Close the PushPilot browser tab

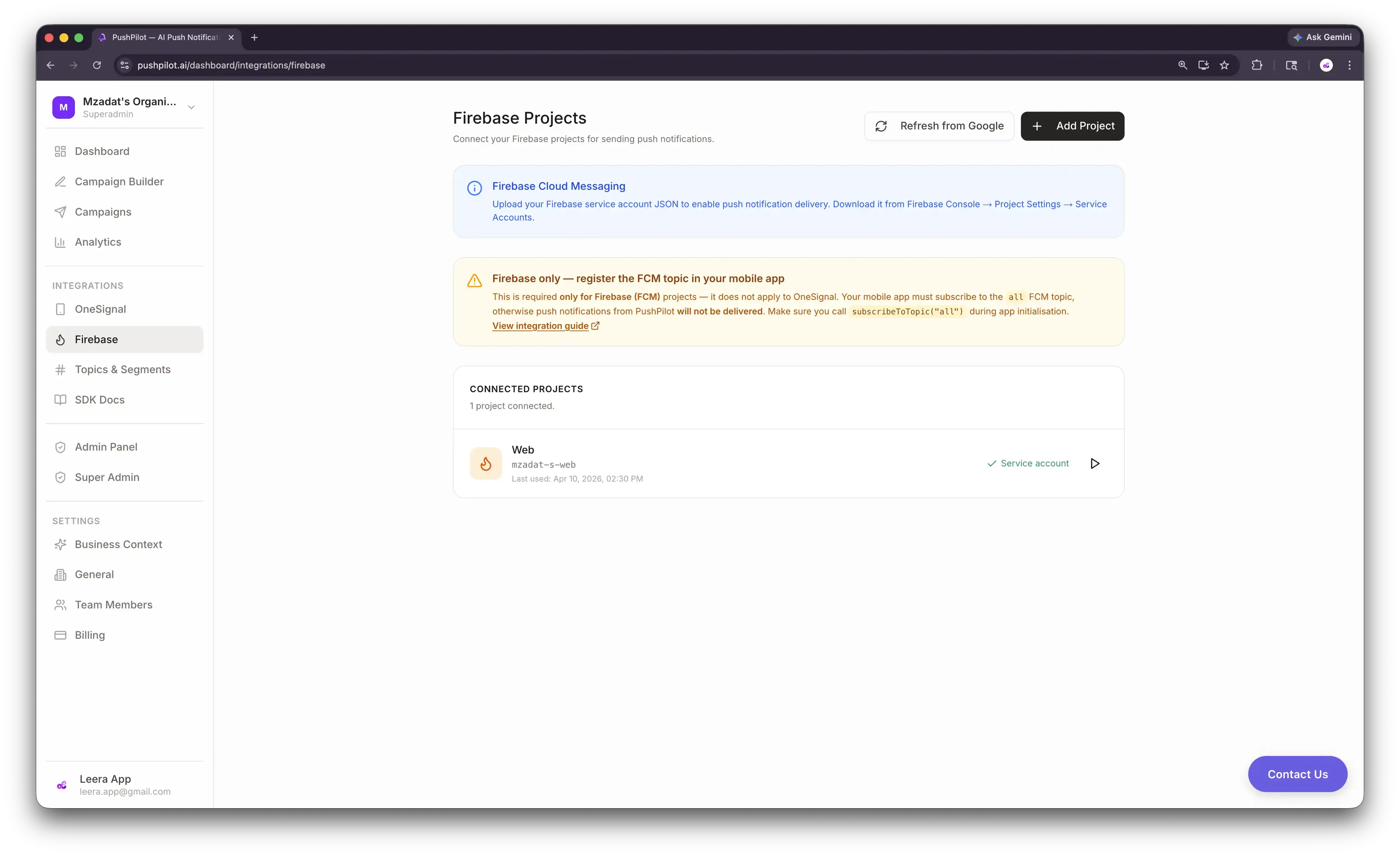[x=231, y=38]
